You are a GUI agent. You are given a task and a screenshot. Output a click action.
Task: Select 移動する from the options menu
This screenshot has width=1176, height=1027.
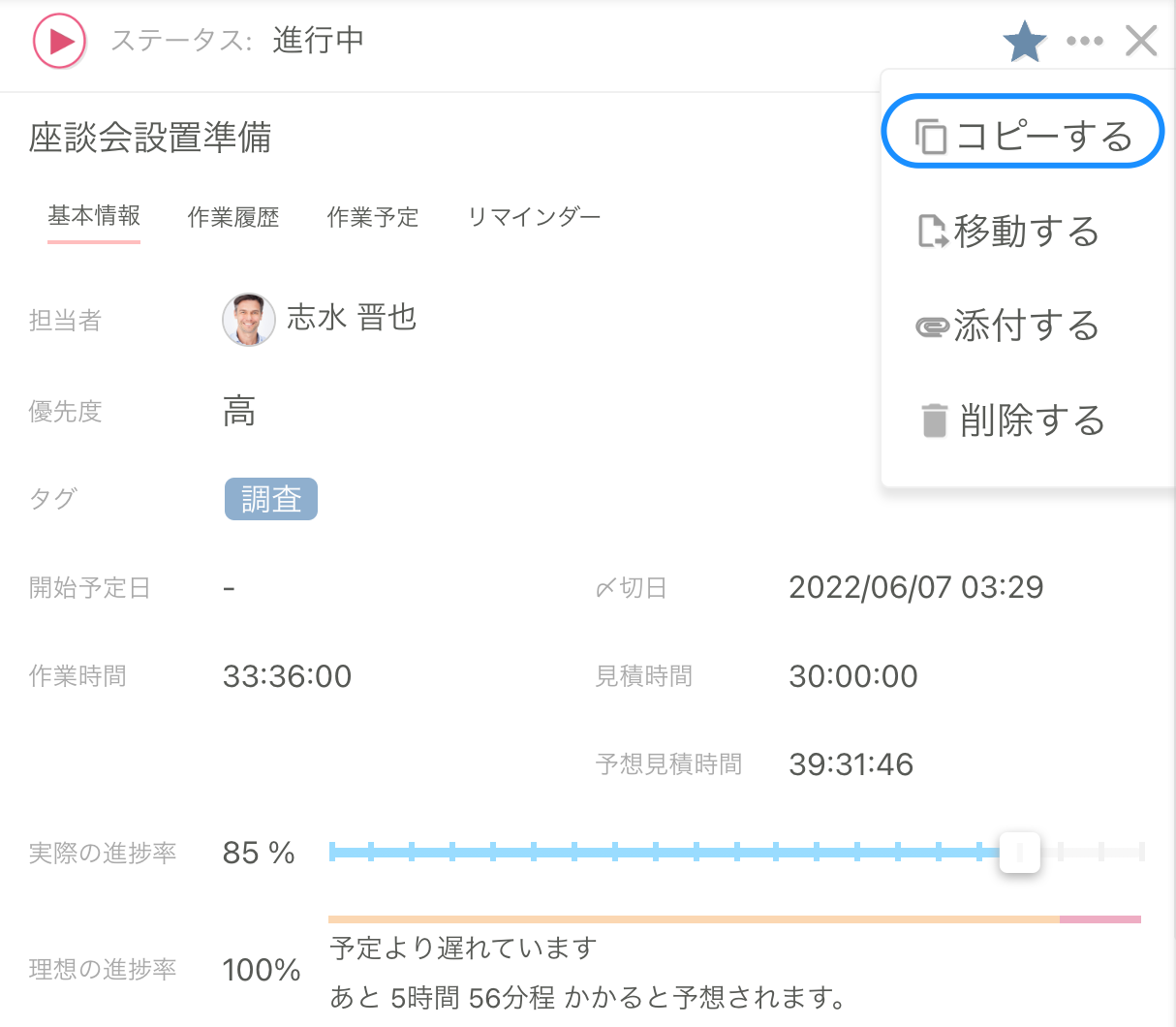coord(1027,232)
